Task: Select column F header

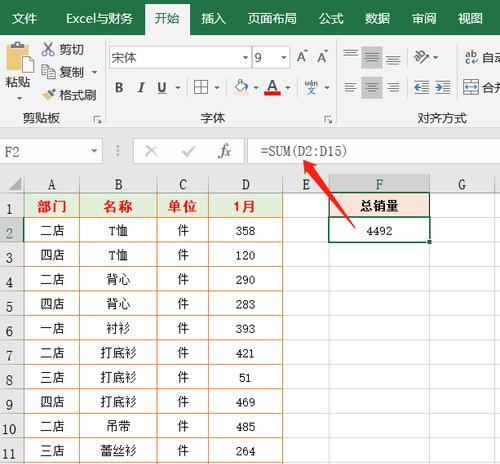Action: [379, 184]
